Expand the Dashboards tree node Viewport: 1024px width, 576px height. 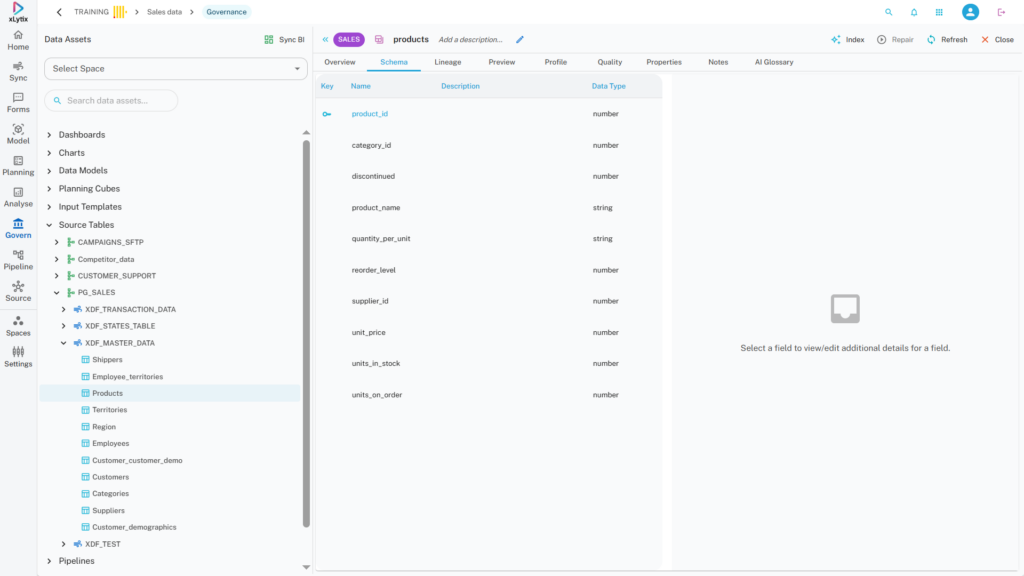[50, 135]
